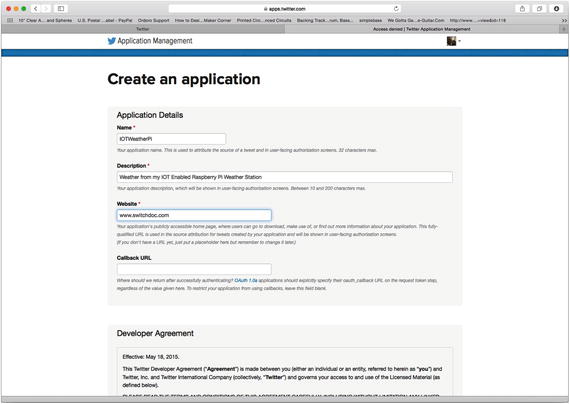Open How to Deal Maker Corner bookmark
This screenshot has width=570, height=404.
(203, 20)
